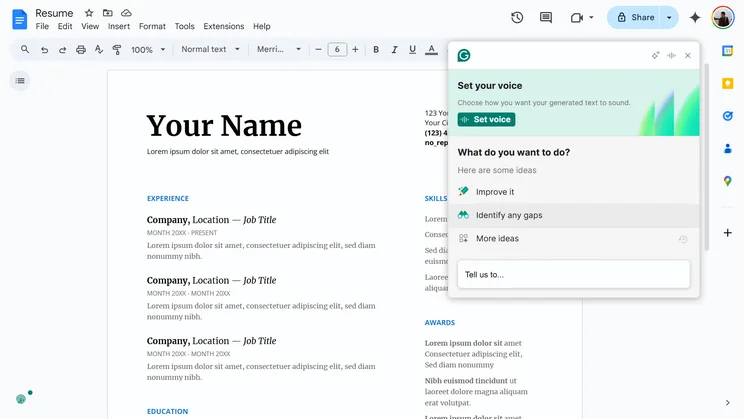Get add-ons with plus icon
Screen dimensions: 744x419
[727, 233]
